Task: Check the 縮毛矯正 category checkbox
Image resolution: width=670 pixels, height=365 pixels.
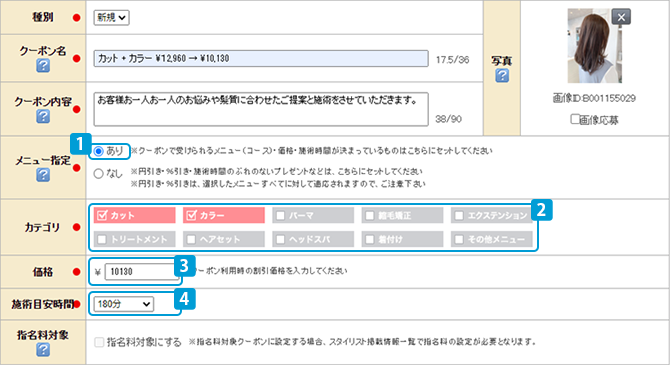Action: pos(370,215)
